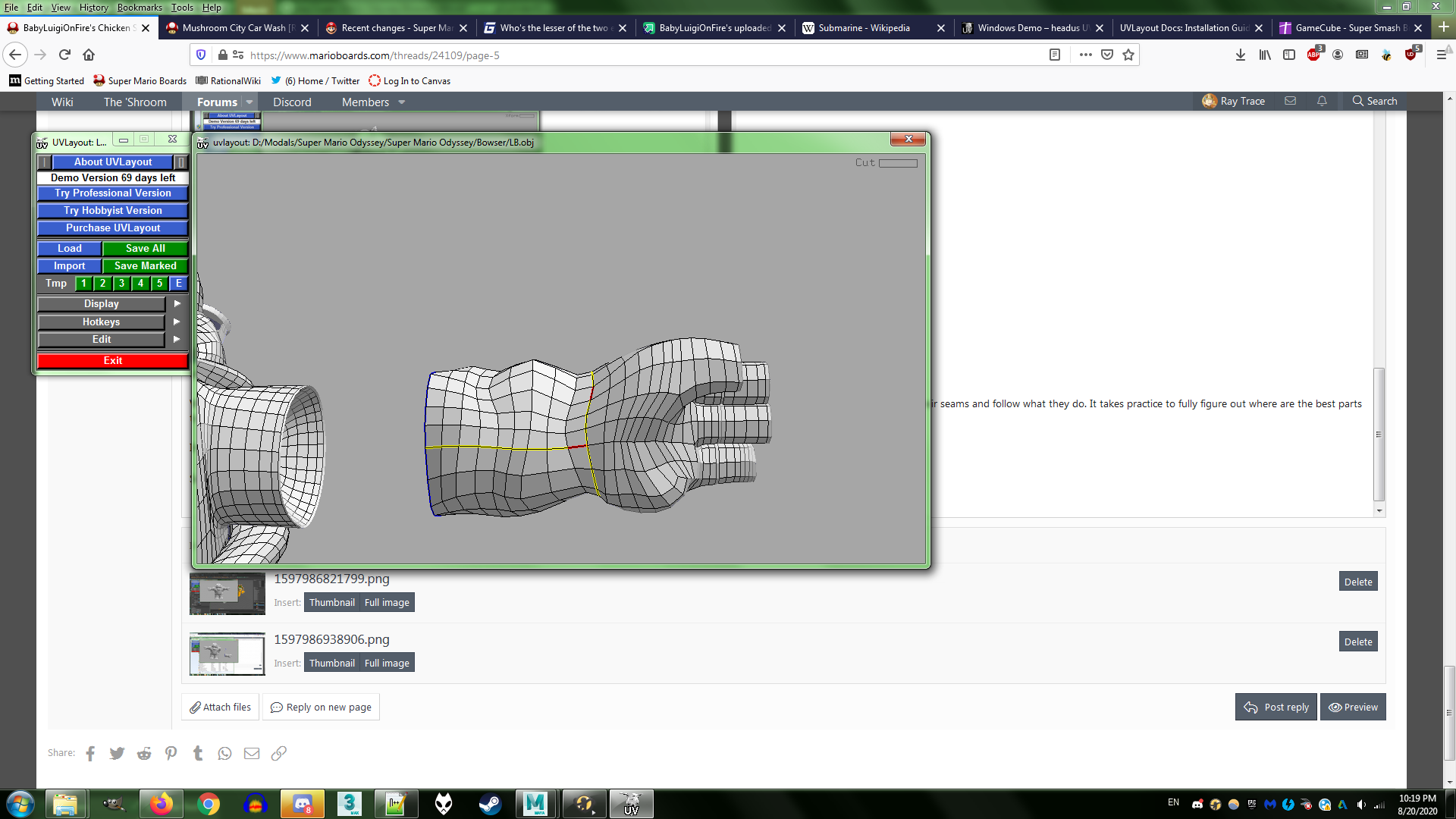Save page to Pocket
Viewport: 1456px width, 819px height.
click(1107, 55)
